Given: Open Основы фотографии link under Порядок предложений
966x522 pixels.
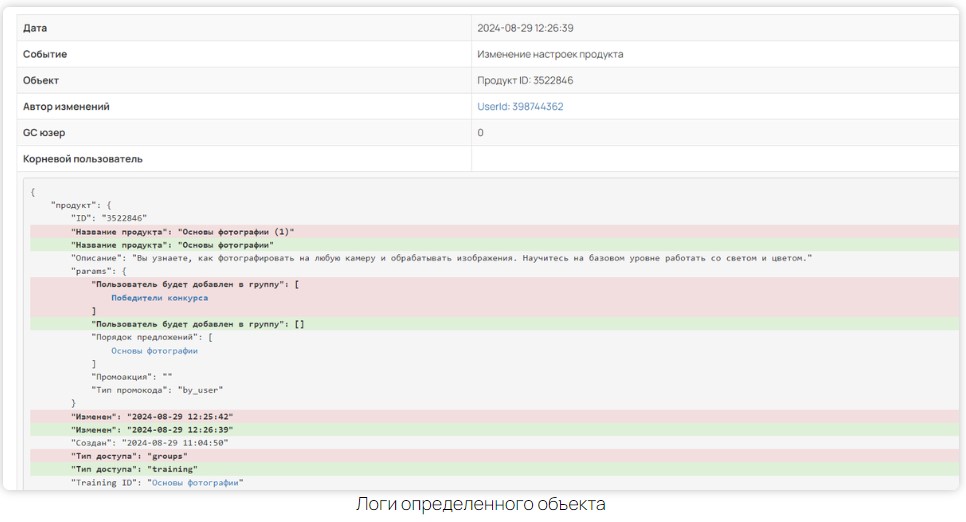Looking at the screenshot, I should (154, 351).
